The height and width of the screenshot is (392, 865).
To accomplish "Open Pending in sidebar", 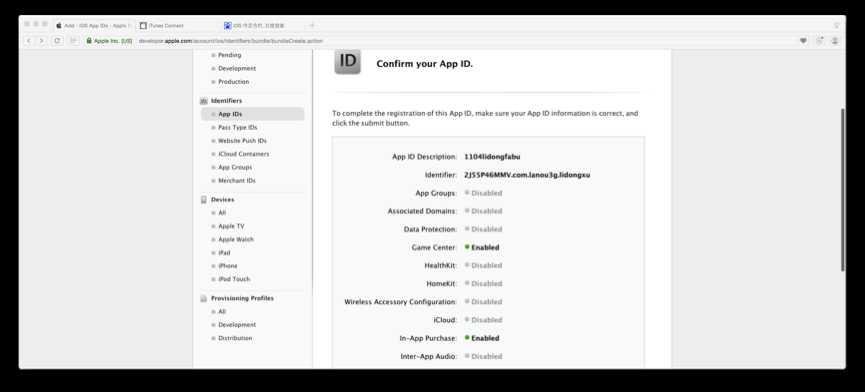I will pyautogui.click(x=229, y=55).
